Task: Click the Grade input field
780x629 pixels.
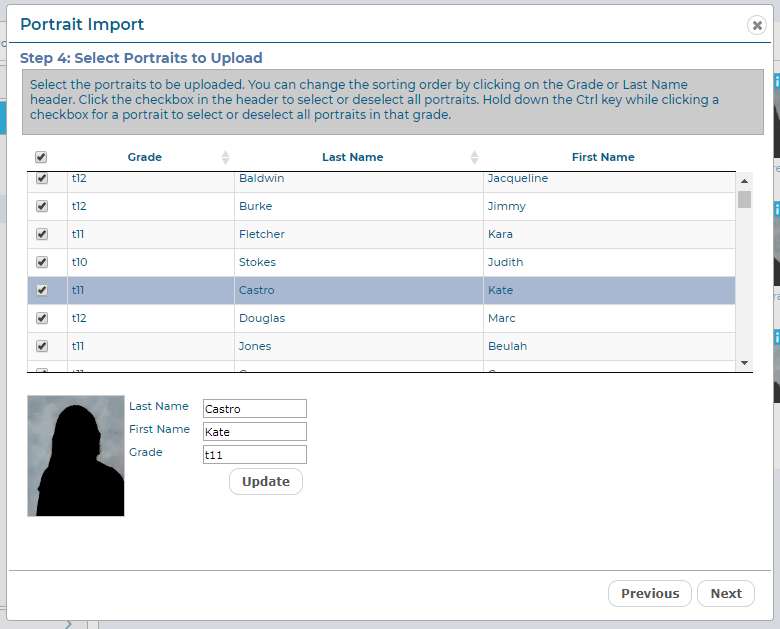Action: (255, 454)
